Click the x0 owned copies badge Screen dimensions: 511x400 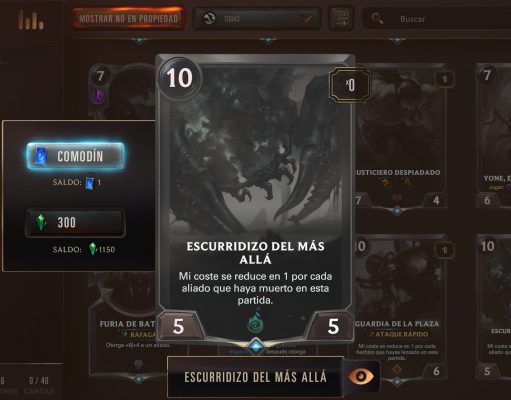[x=350, y=85]
